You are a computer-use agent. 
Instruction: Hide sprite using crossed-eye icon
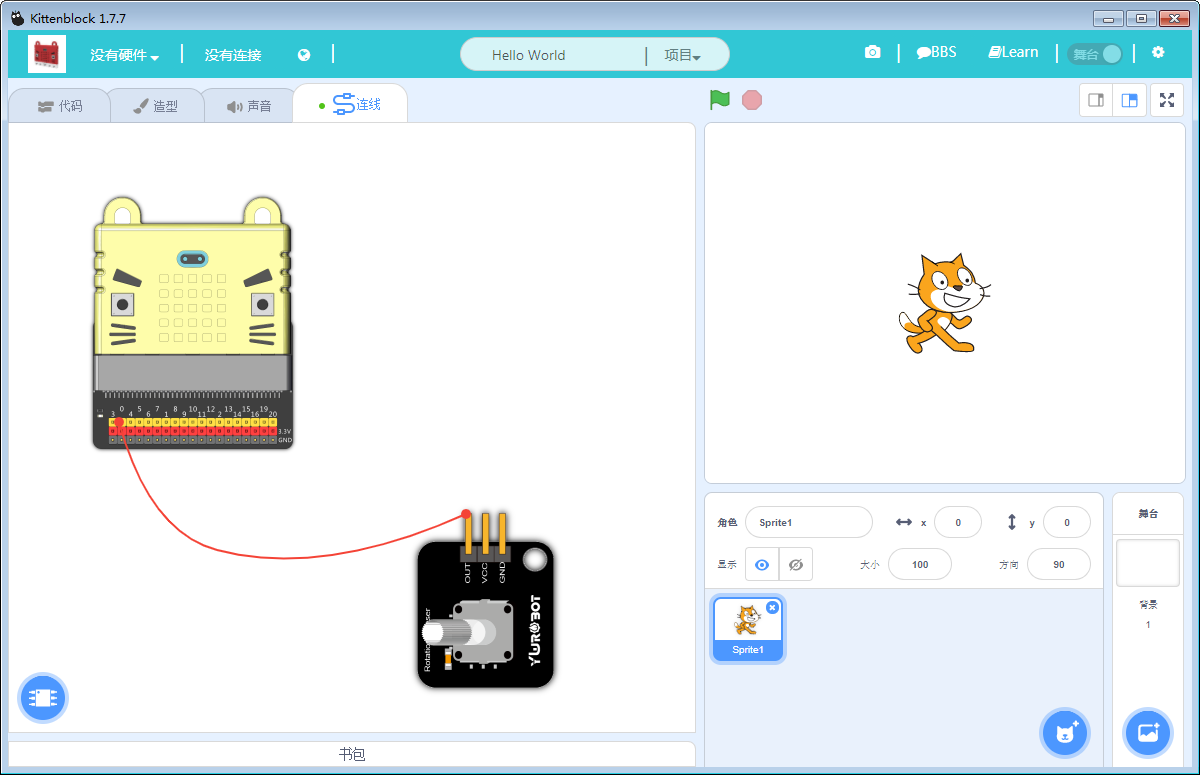(796, 565)
